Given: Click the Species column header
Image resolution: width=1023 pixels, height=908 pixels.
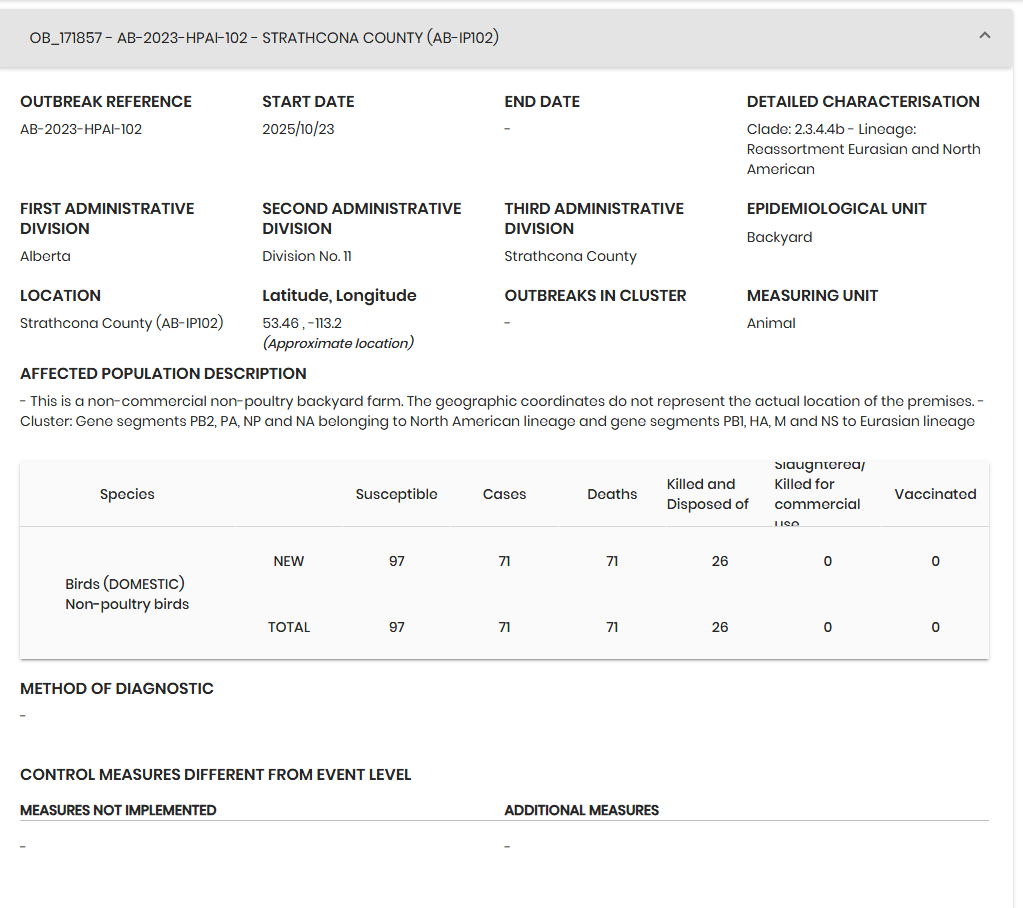Looking at the screenshot, I should (127, 494).
